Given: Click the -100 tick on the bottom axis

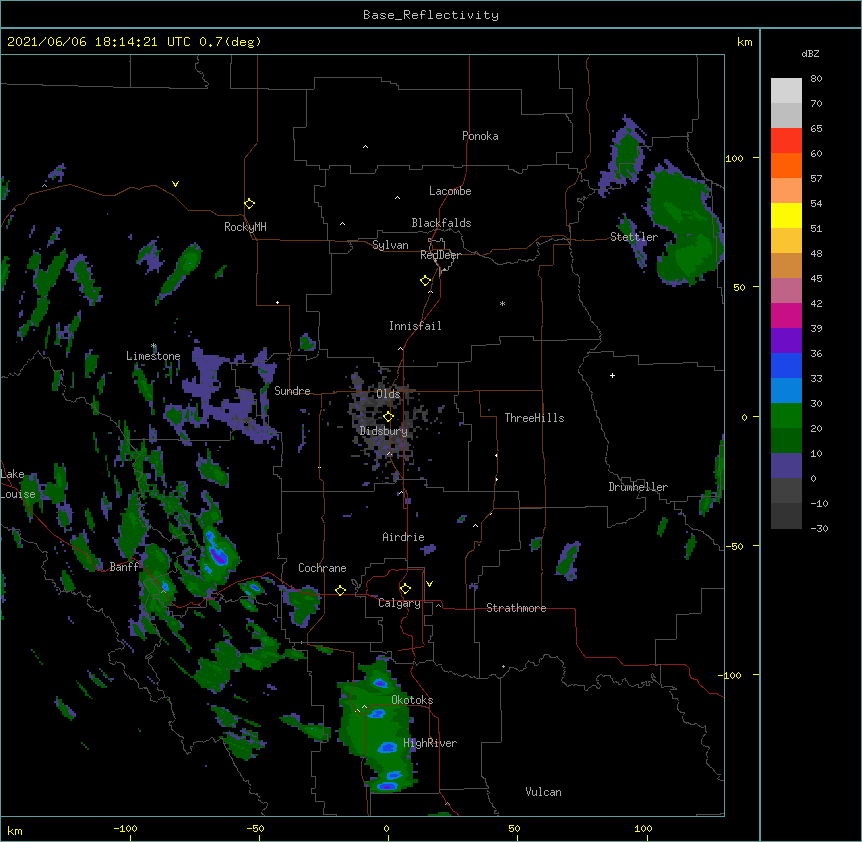Looking at the screenshot, I should (125, 828).
